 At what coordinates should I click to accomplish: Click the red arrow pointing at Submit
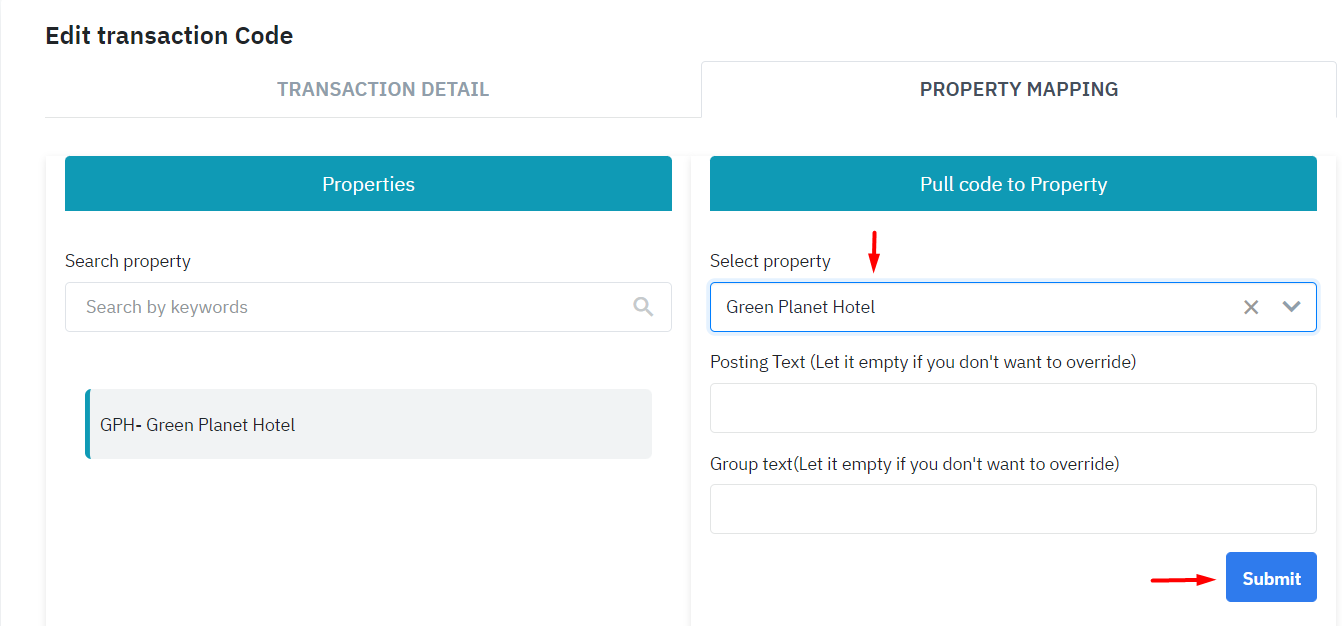(x=1182, y=579)
